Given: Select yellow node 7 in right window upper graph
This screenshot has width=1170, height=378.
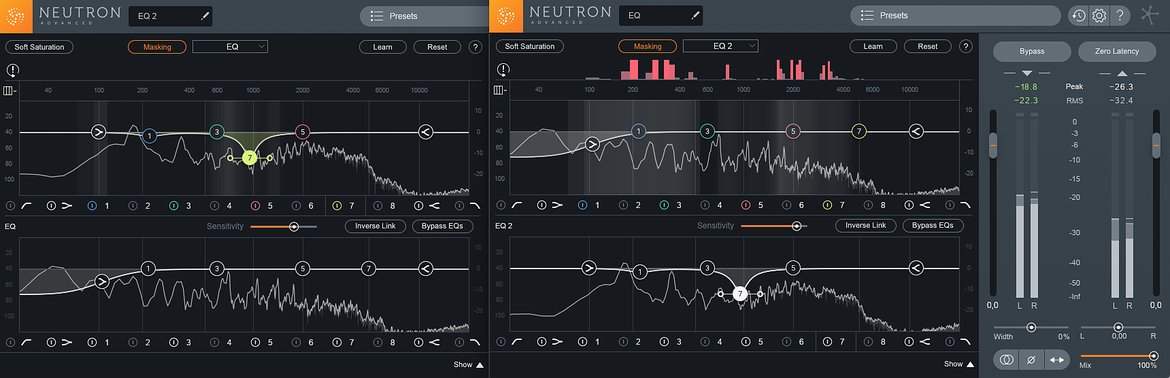Looking at the screenshot, I should (x=859, y=132).
